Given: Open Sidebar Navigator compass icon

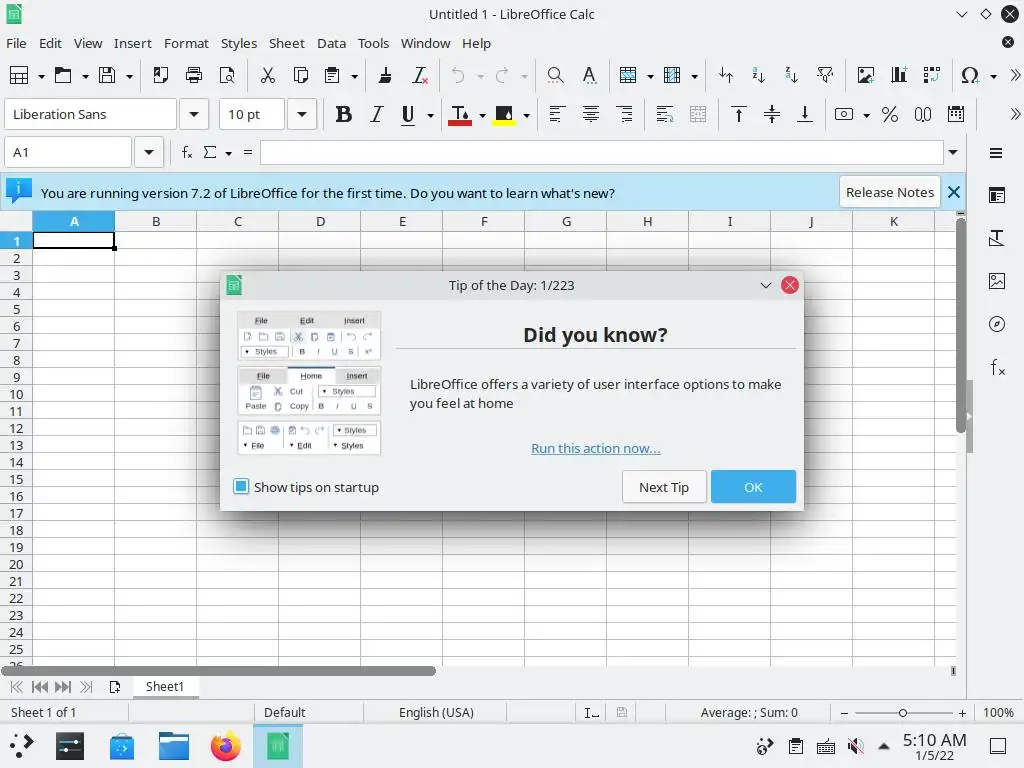Looking at the screenshot, I should tap(997, 324).
